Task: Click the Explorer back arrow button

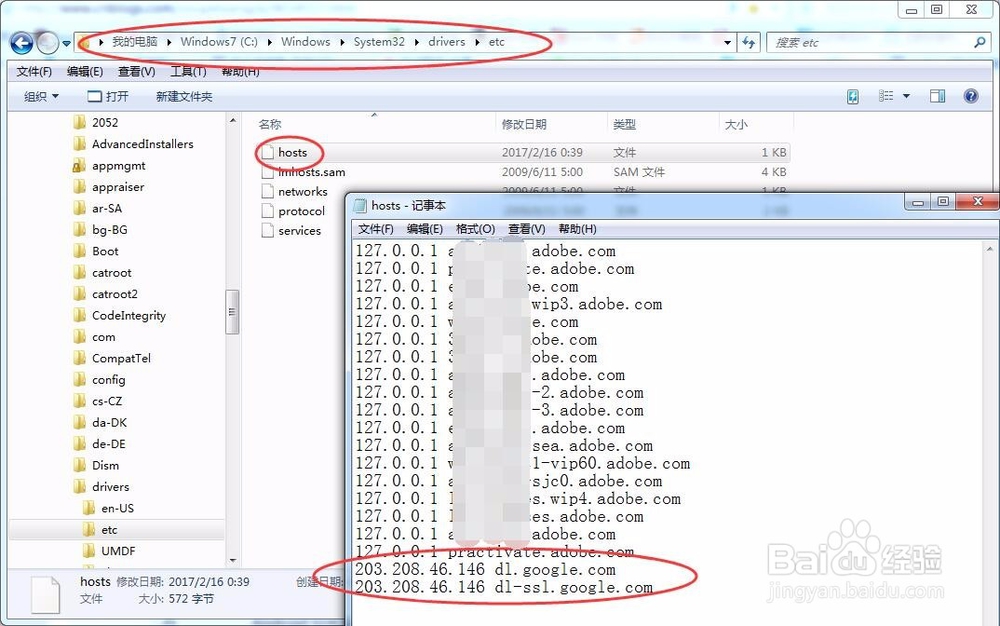Action: tap(22, 43)
